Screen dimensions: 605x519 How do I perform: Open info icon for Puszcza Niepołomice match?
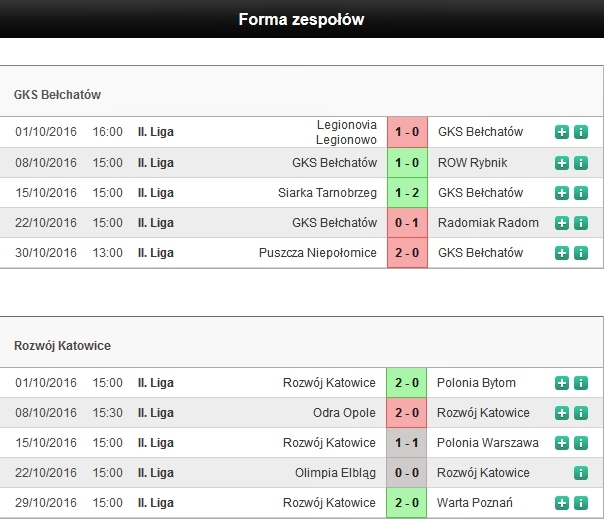(x=581, y=253)
